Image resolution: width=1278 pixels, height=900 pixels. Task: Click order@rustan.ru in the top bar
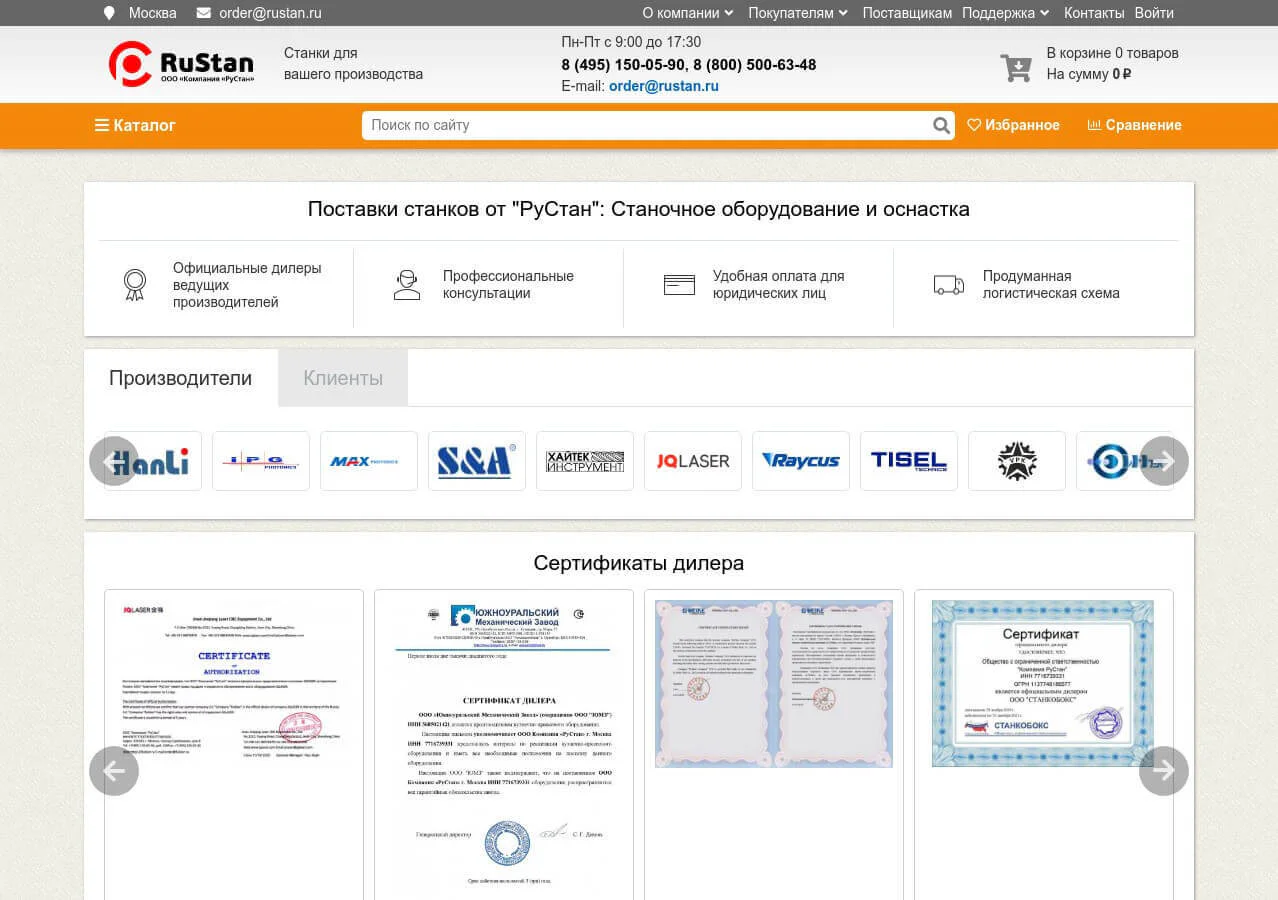270,13
